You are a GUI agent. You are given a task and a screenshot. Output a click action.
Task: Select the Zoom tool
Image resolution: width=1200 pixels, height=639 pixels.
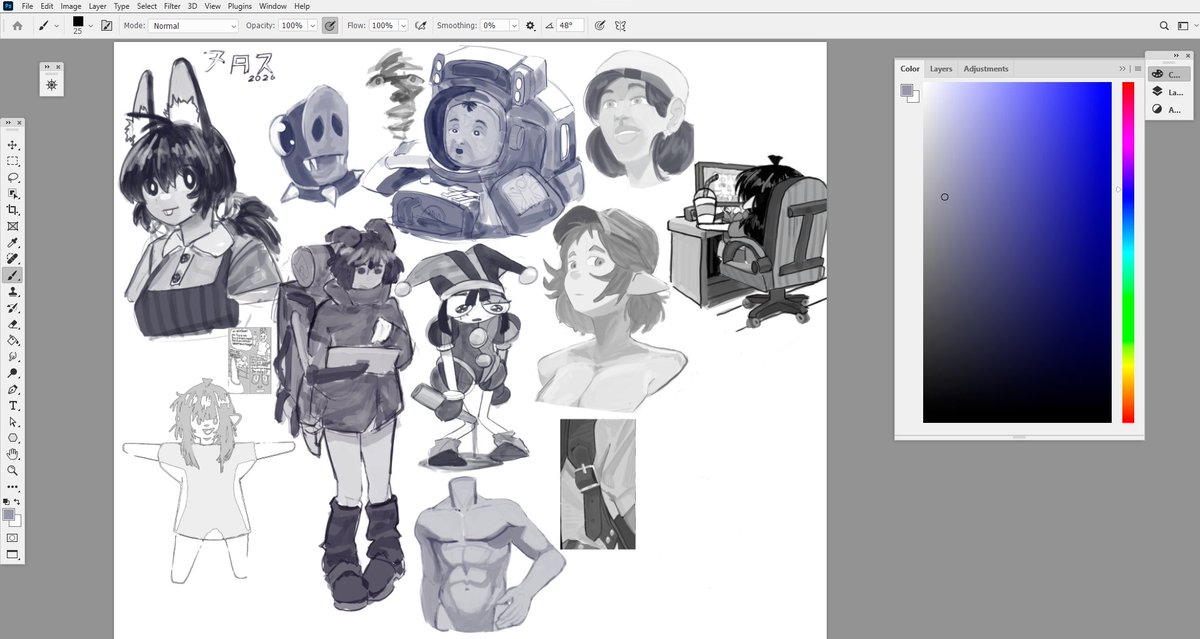[x=13, y=470]
